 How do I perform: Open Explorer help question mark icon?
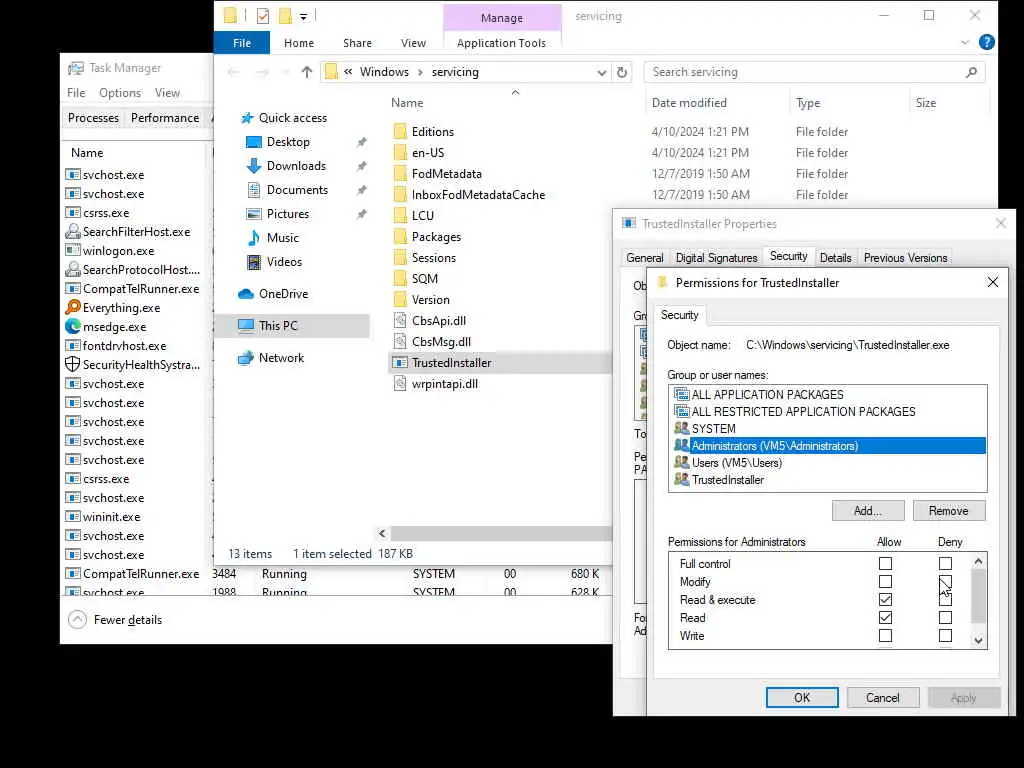tap(987, 42)
